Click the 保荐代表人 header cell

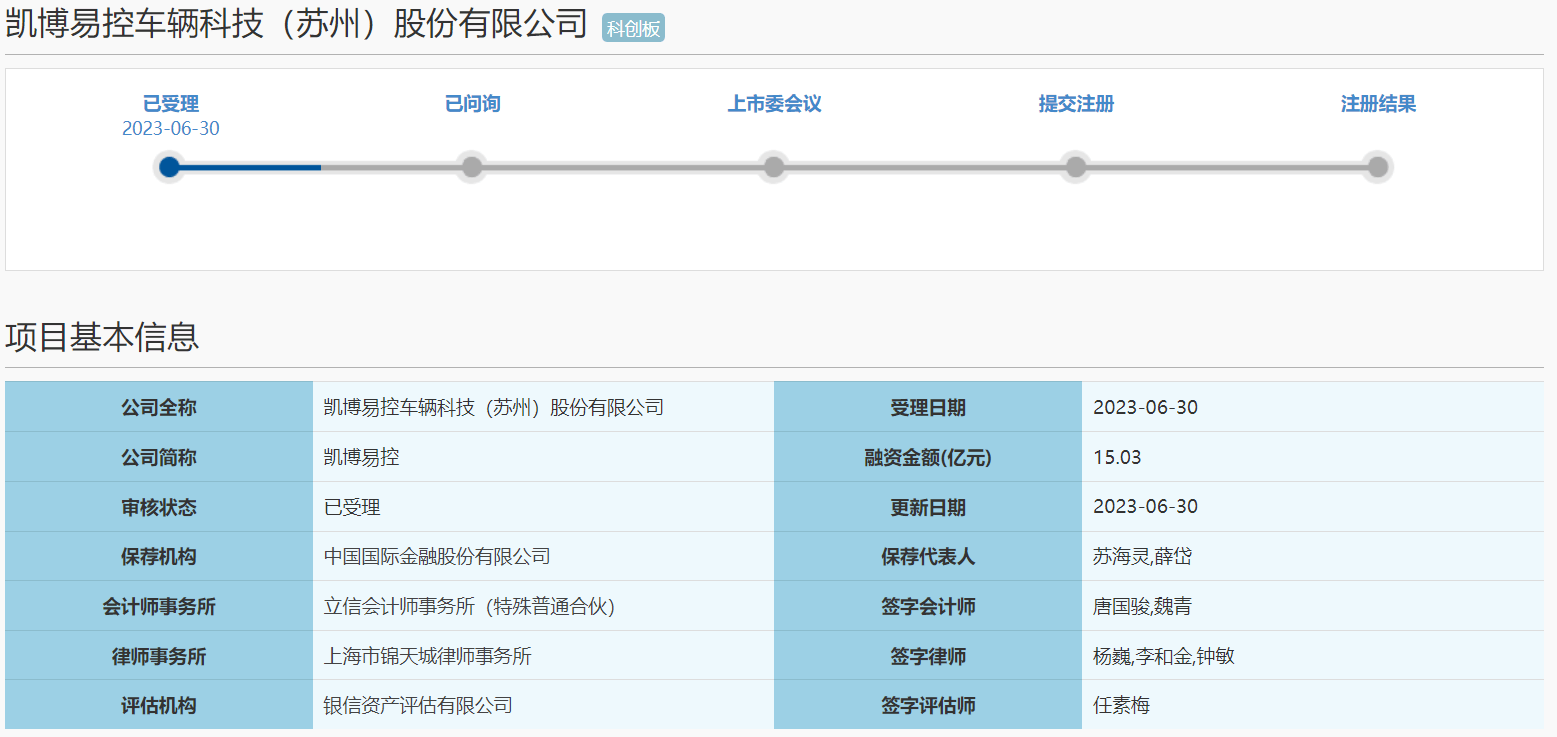pos(928,557)
